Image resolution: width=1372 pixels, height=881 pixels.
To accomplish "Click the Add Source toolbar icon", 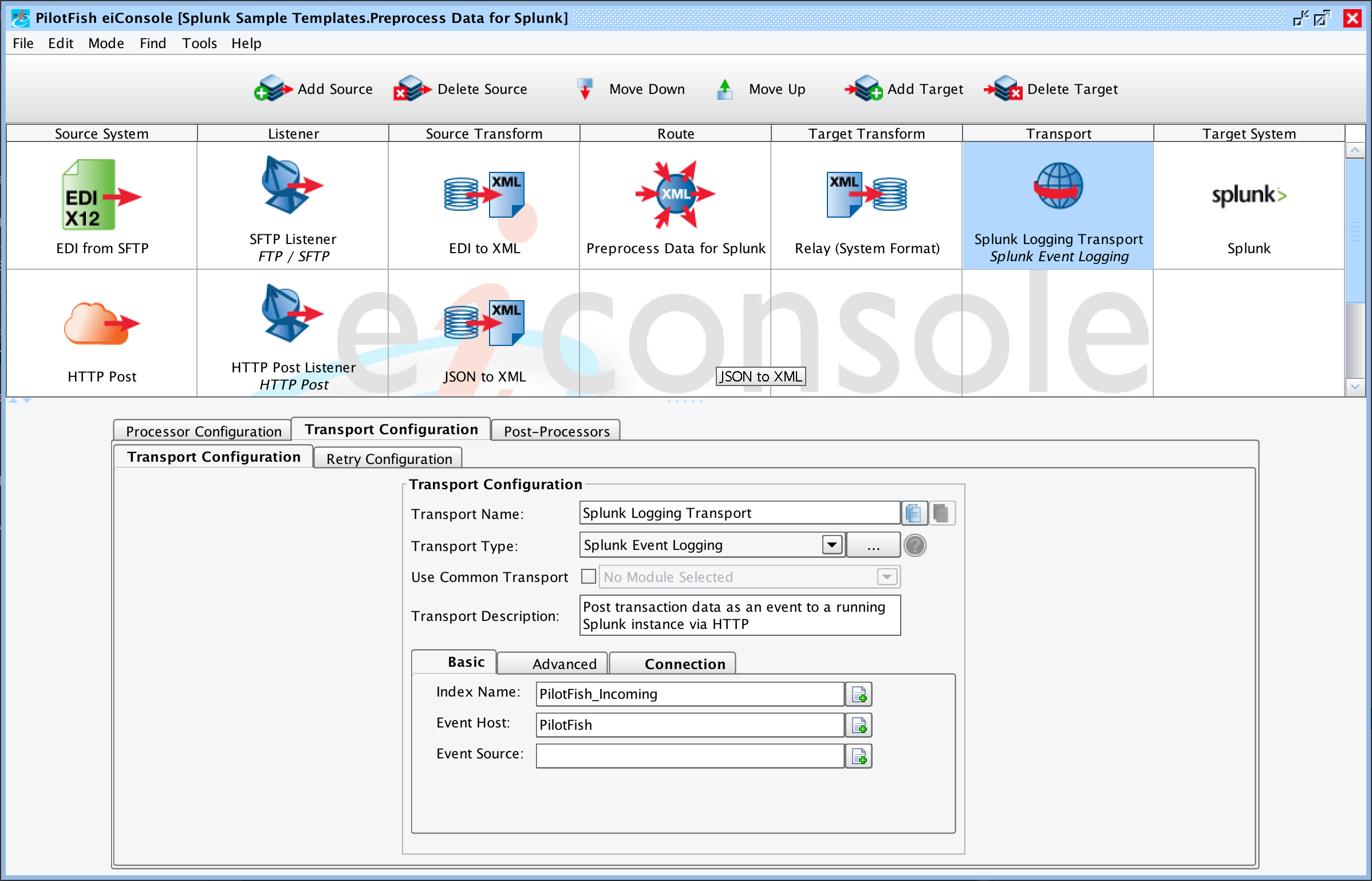I will tap(273, 89).
